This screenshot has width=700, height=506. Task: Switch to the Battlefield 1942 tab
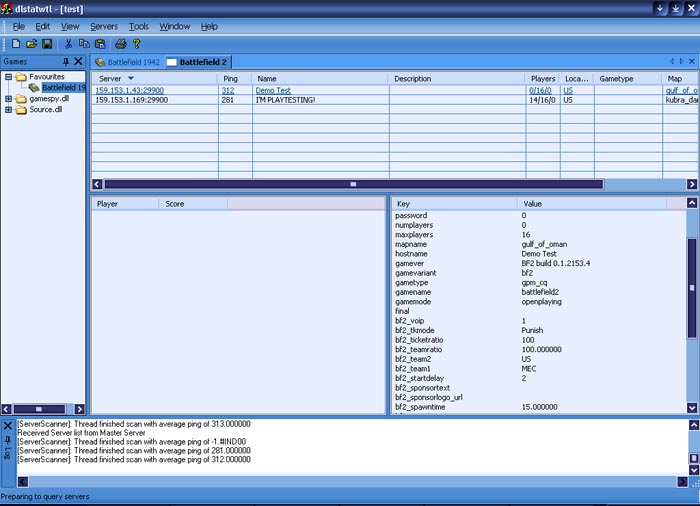coord(127,62)
